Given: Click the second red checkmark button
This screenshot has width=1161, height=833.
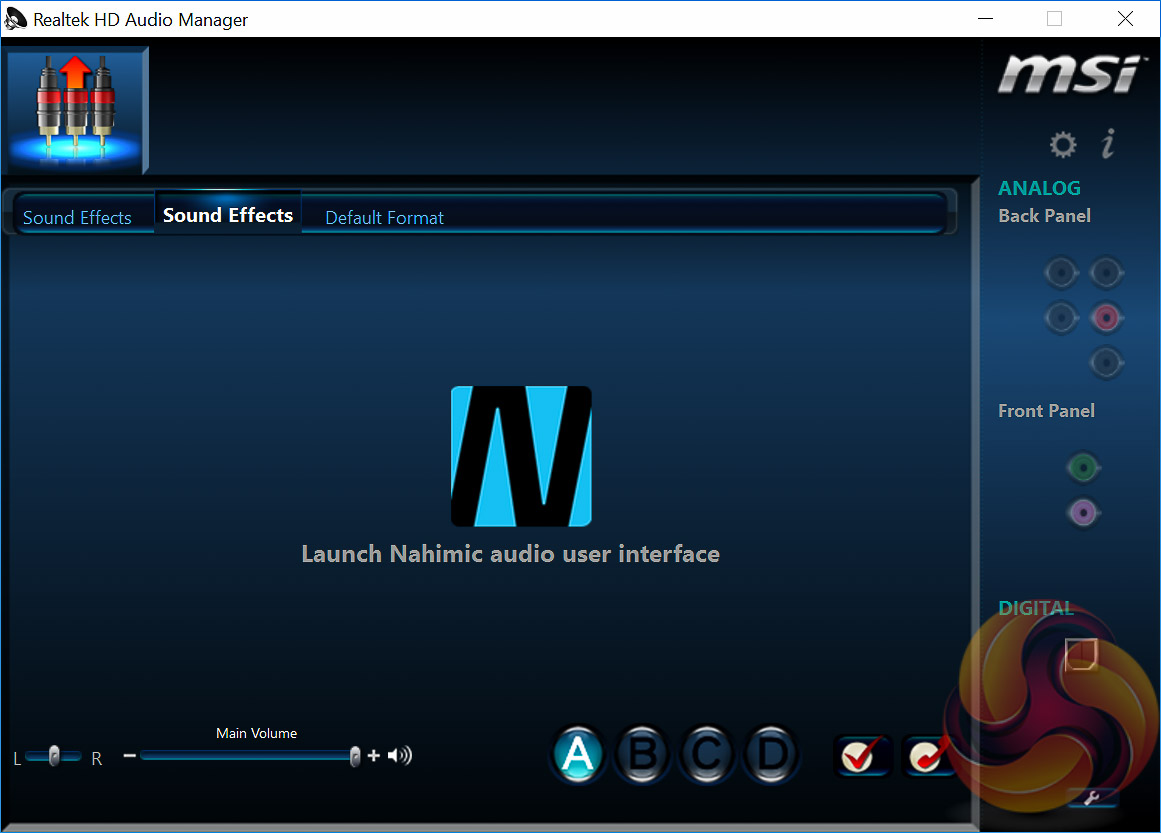Looking at the screenshot, I should [929, 755].
